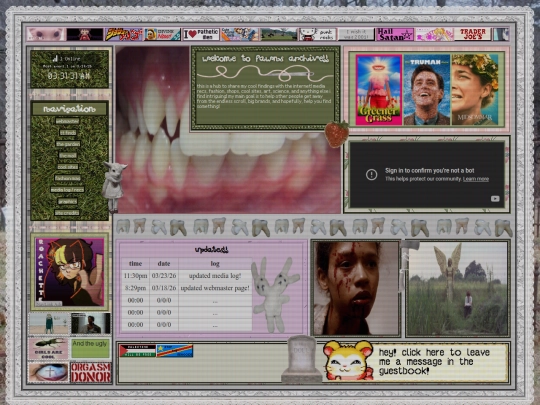Click the beach figure stamp

49,323
